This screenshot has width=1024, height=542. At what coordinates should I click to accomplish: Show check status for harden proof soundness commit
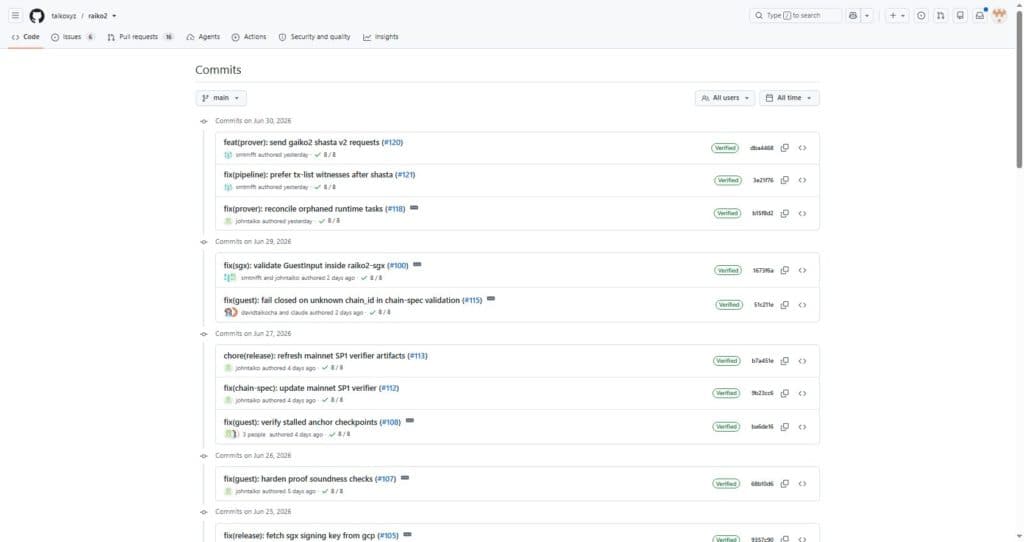(332, 491)
